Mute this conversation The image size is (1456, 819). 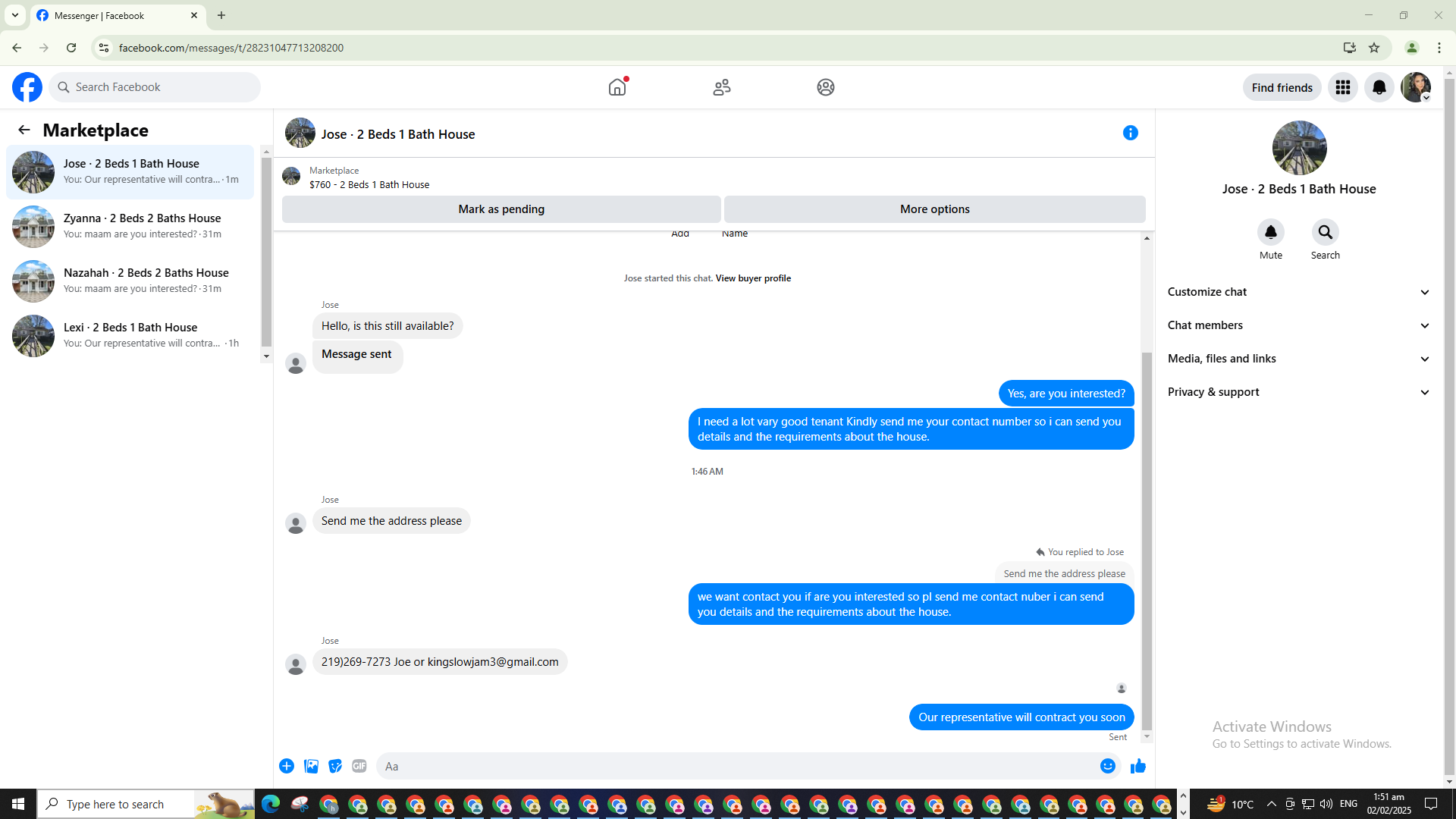[x=1270, y=232]
